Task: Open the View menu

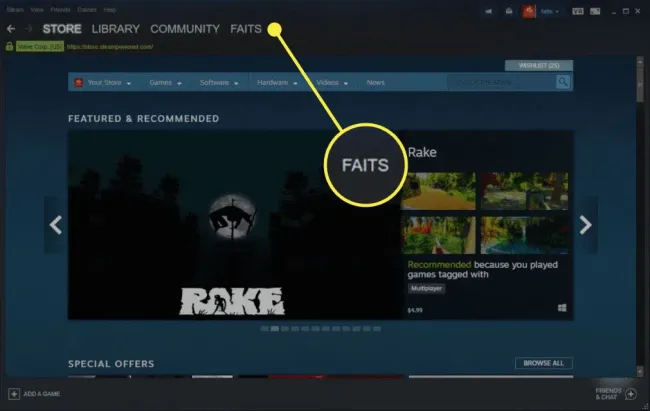Action: (37, 10)
